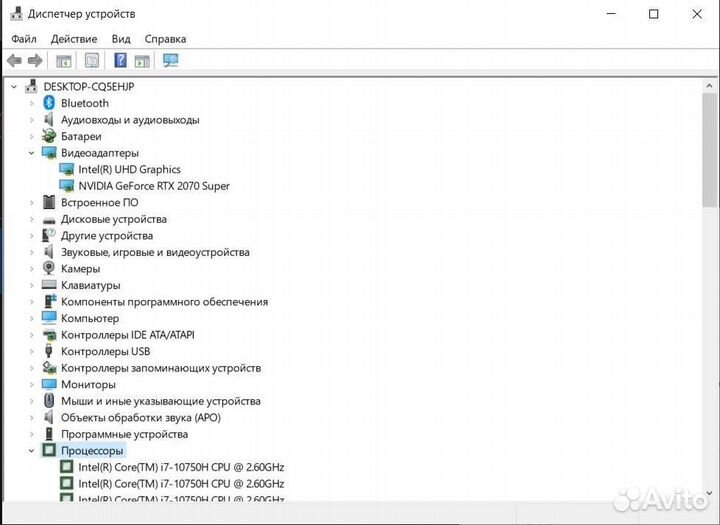Click the Мыши mouse device icon
Viewport: 720px width, 525px height.
coord(49,401)
